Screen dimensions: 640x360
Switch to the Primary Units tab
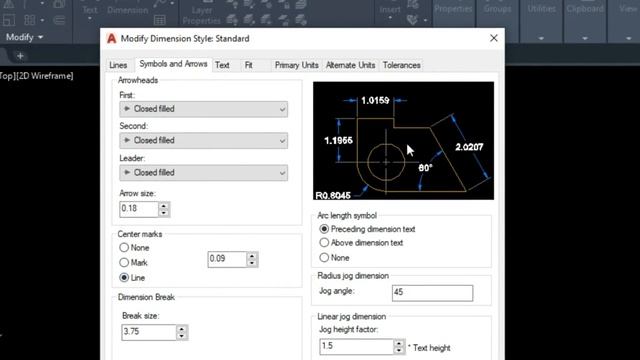(297, 65)
